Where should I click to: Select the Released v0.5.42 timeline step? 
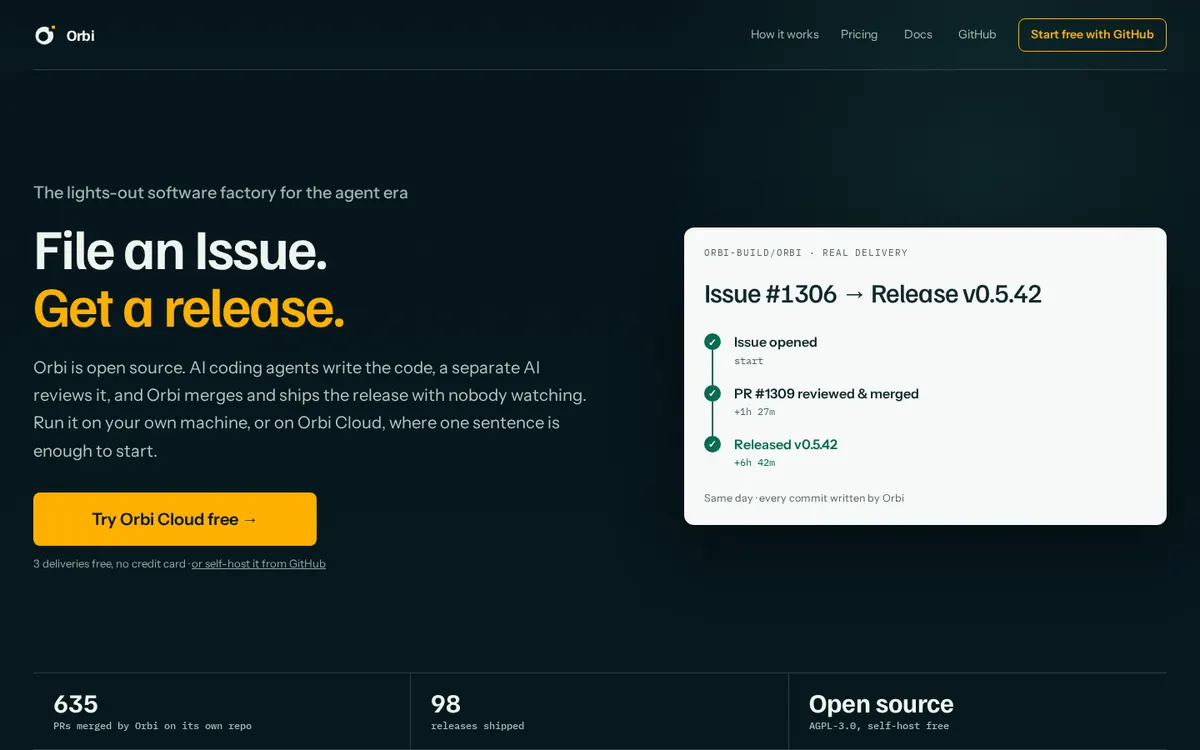(786, 452)
